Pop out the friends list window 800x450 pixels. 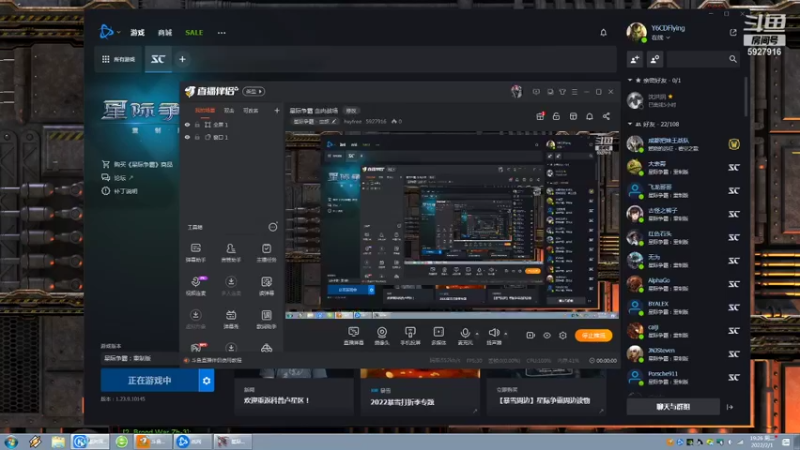[733, 33]
